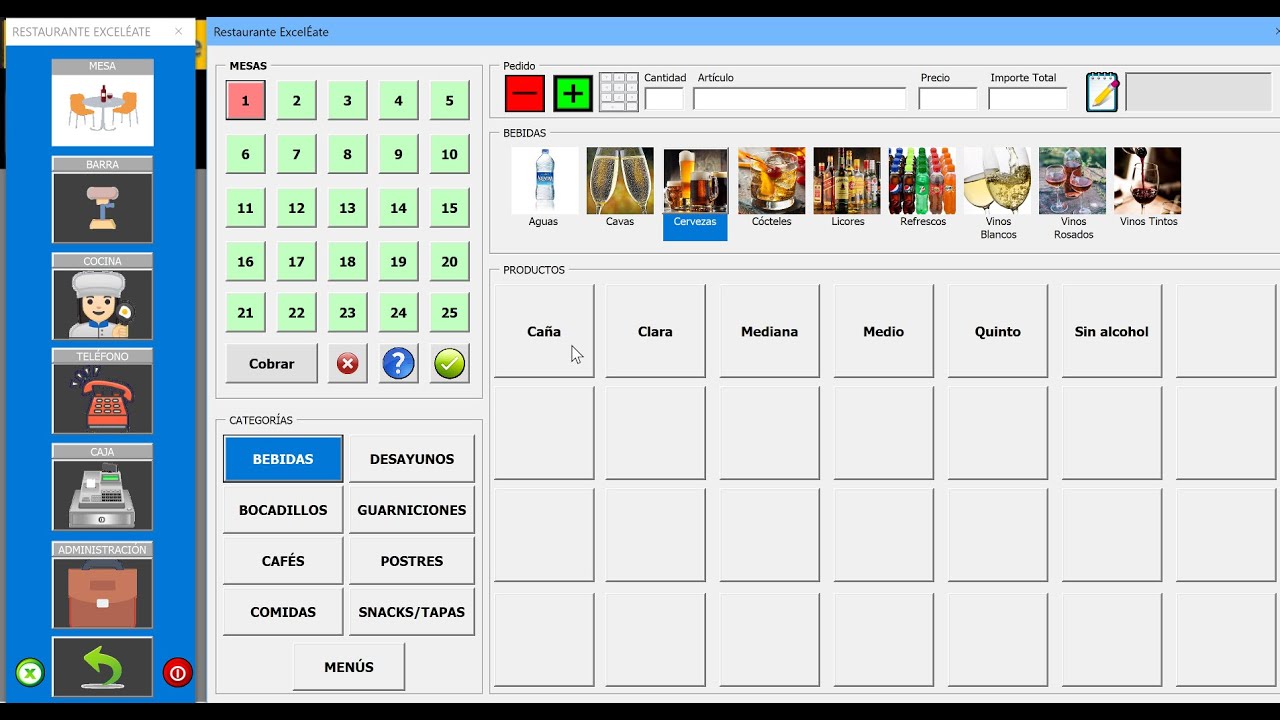The width and height of the screenshot is (1280, 720).
Task: Add a Caña product
Action: [x=544, y=331]
